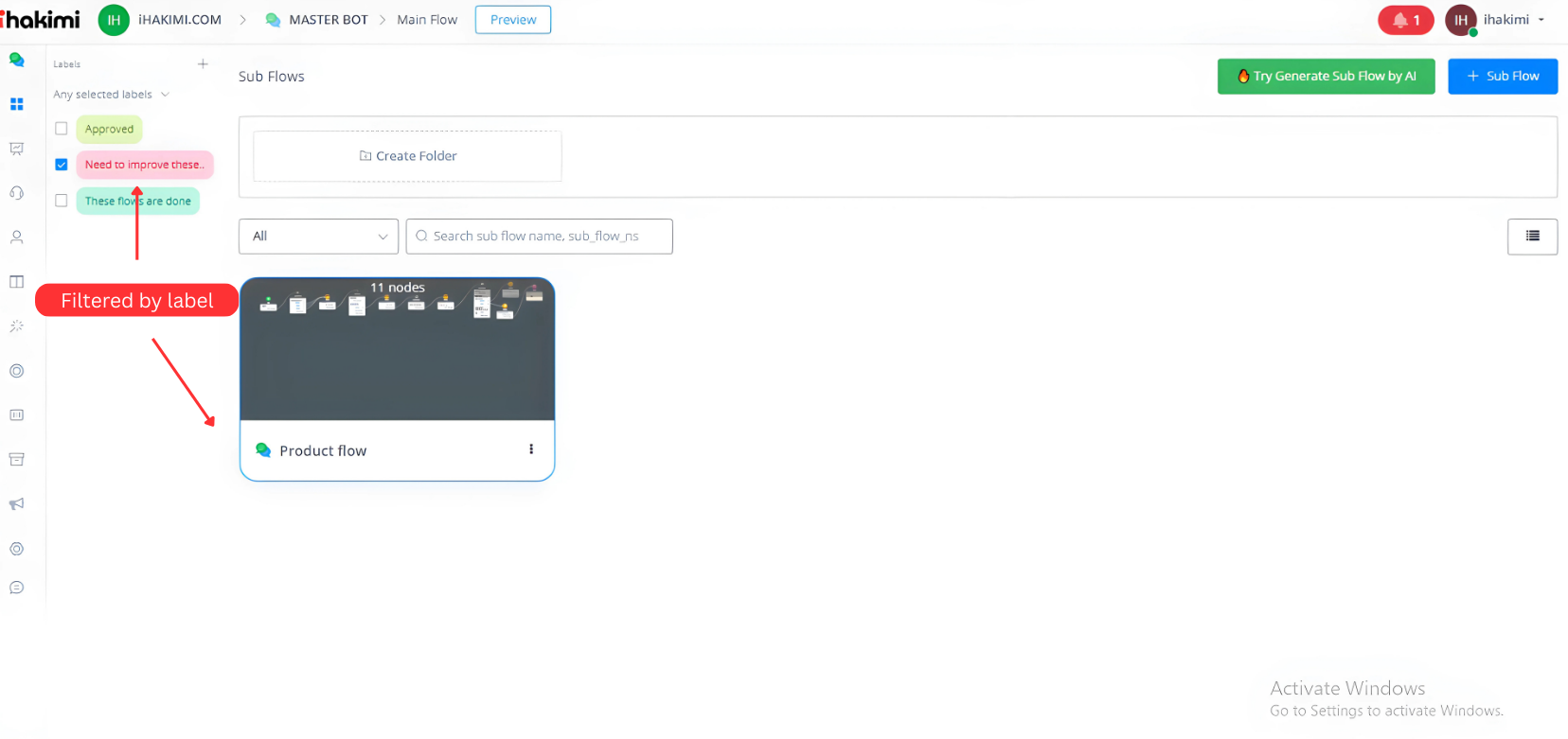Viewport: 1568px width, 739px height.
Task: Click the megaphone broadcast icon in sidebar
Action: (x=16, y=504)
